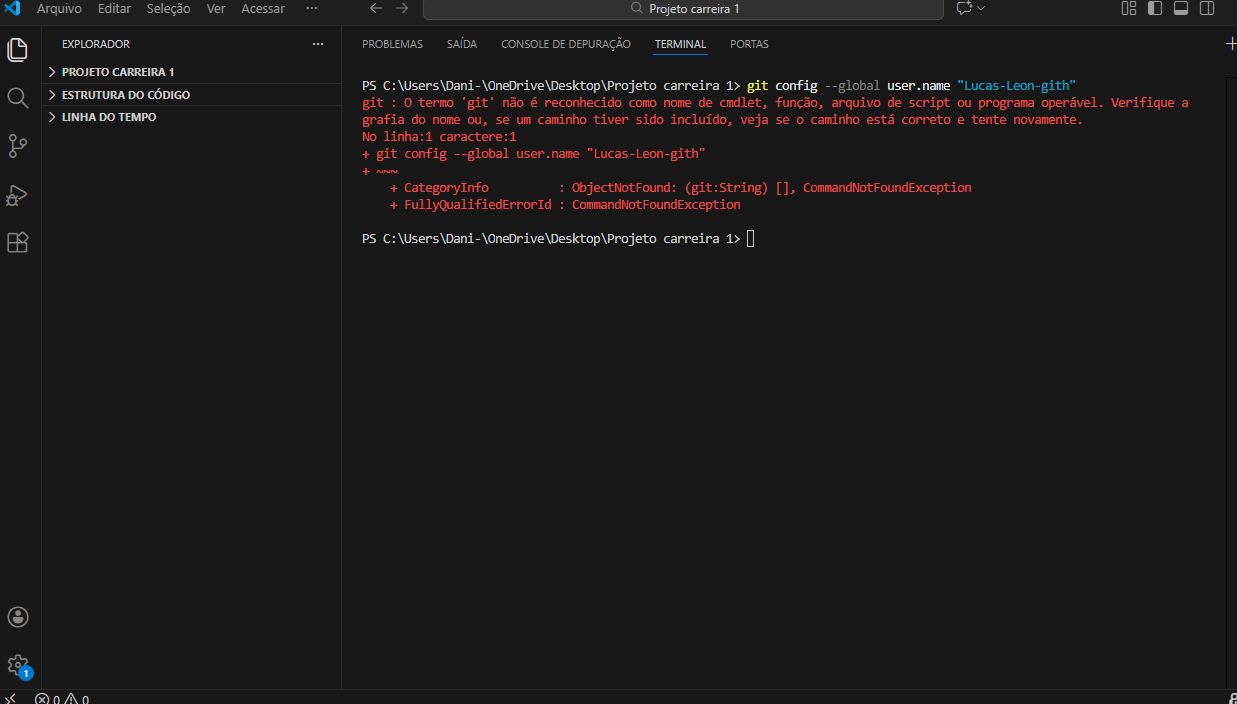The image size is (1237, 704).
Task: Expand the ESTRUTURA DO CÓDIGO section
Action: pos(125,95)
